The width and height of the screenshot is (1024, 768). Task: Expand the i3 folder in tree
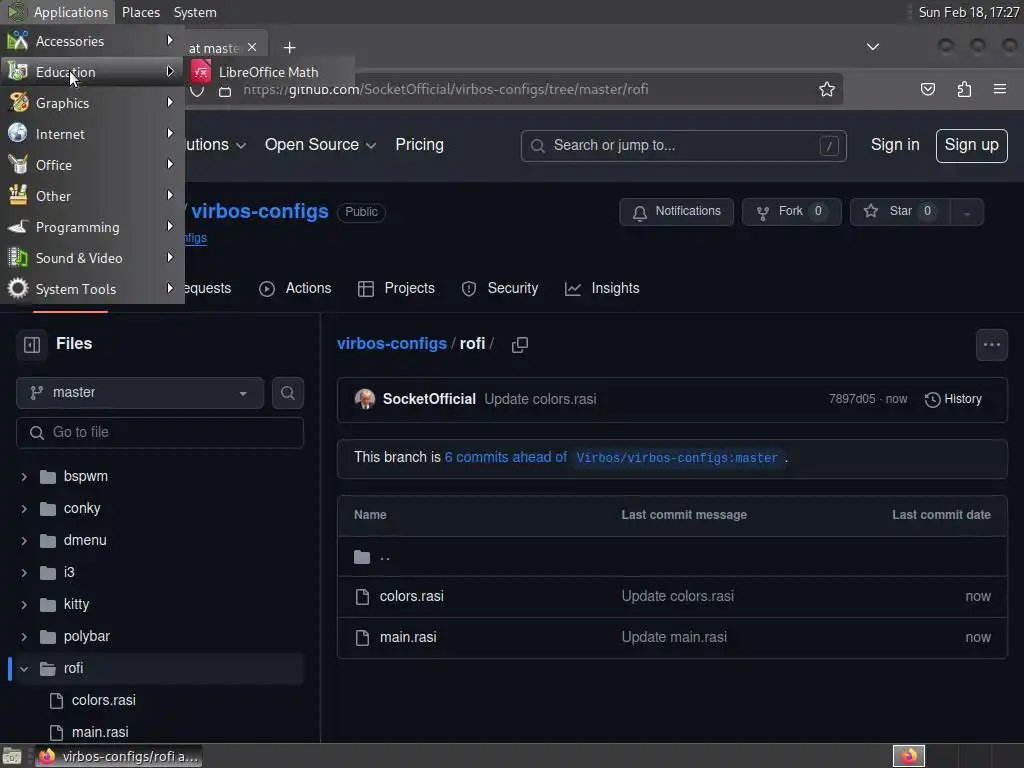point(24,573)
